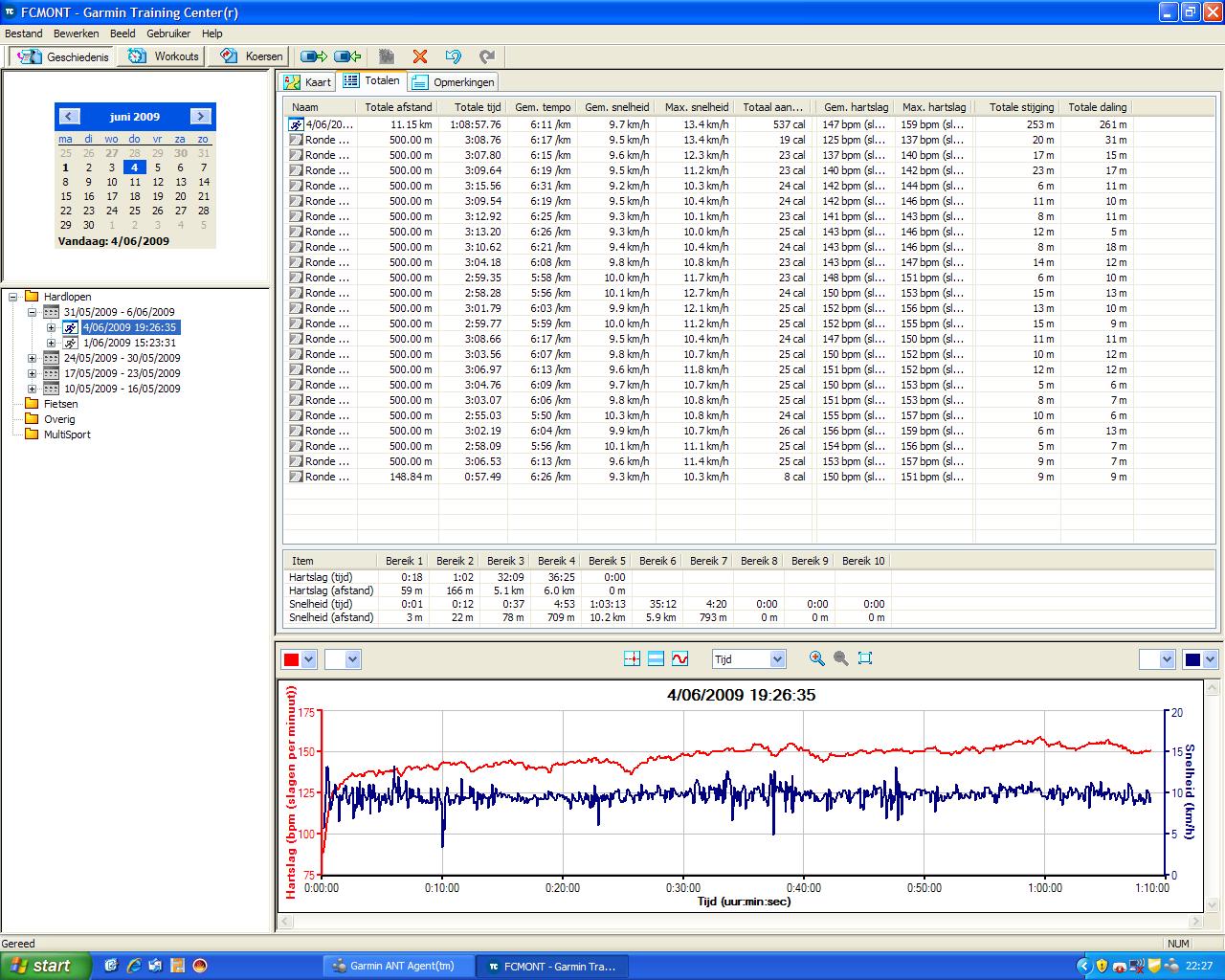The height and width of the screenshot is (980, 1225).
Task: Click the Hartslag (tijd) row label
Action: pos(321,577)
